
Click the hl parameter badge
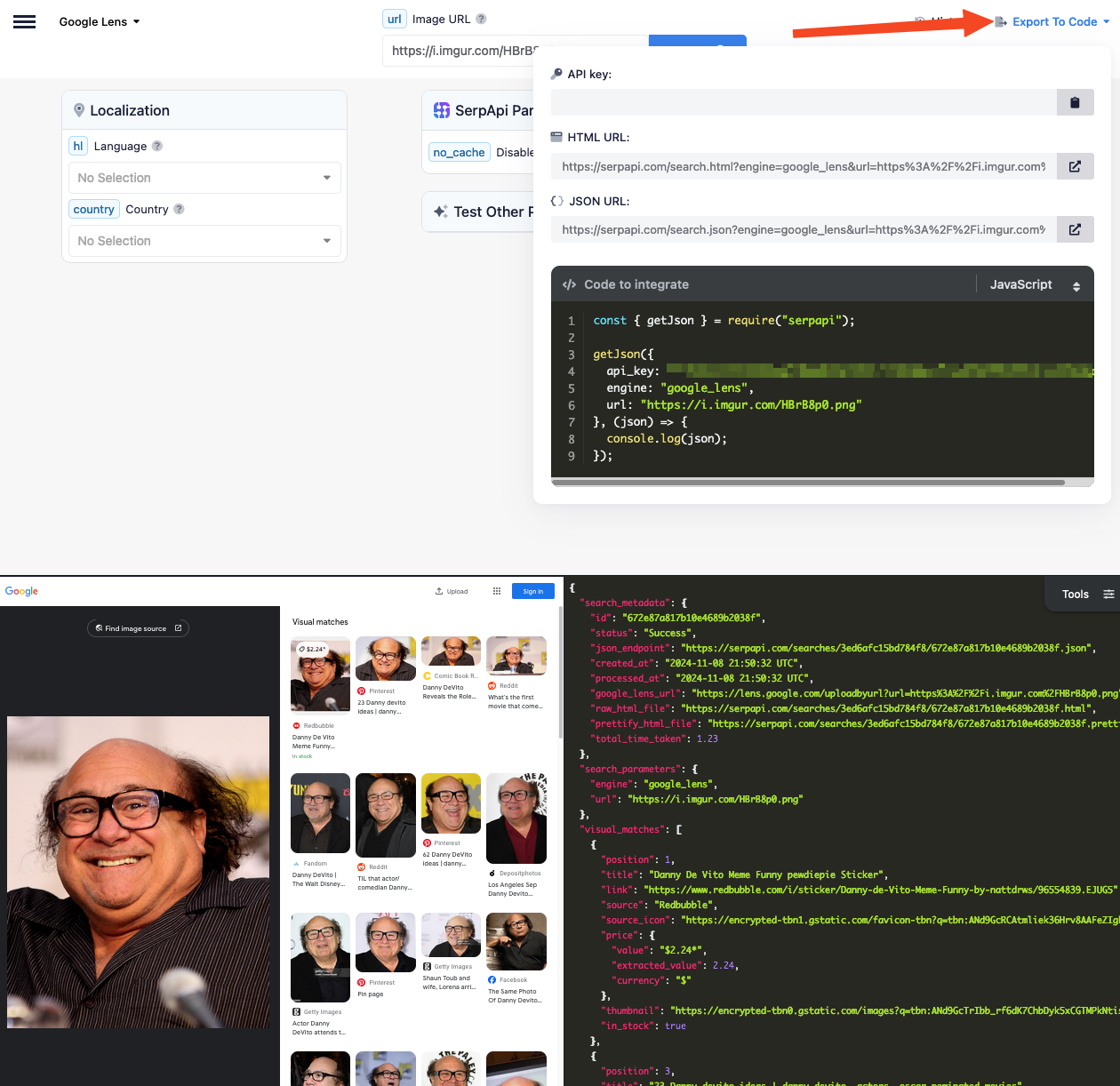click(78, 147)
